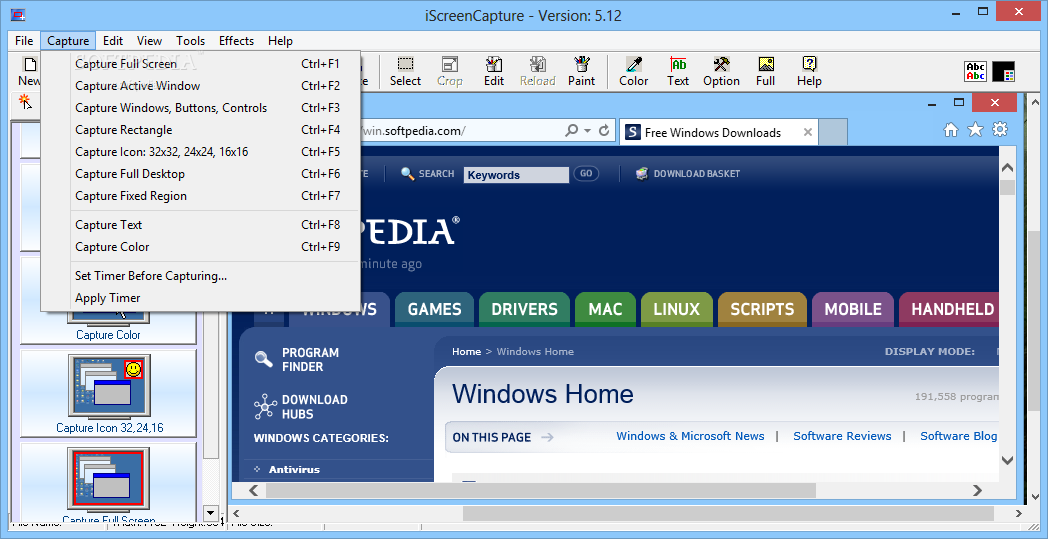Choose Capture Rectangle menu entry

pos(201,130)
